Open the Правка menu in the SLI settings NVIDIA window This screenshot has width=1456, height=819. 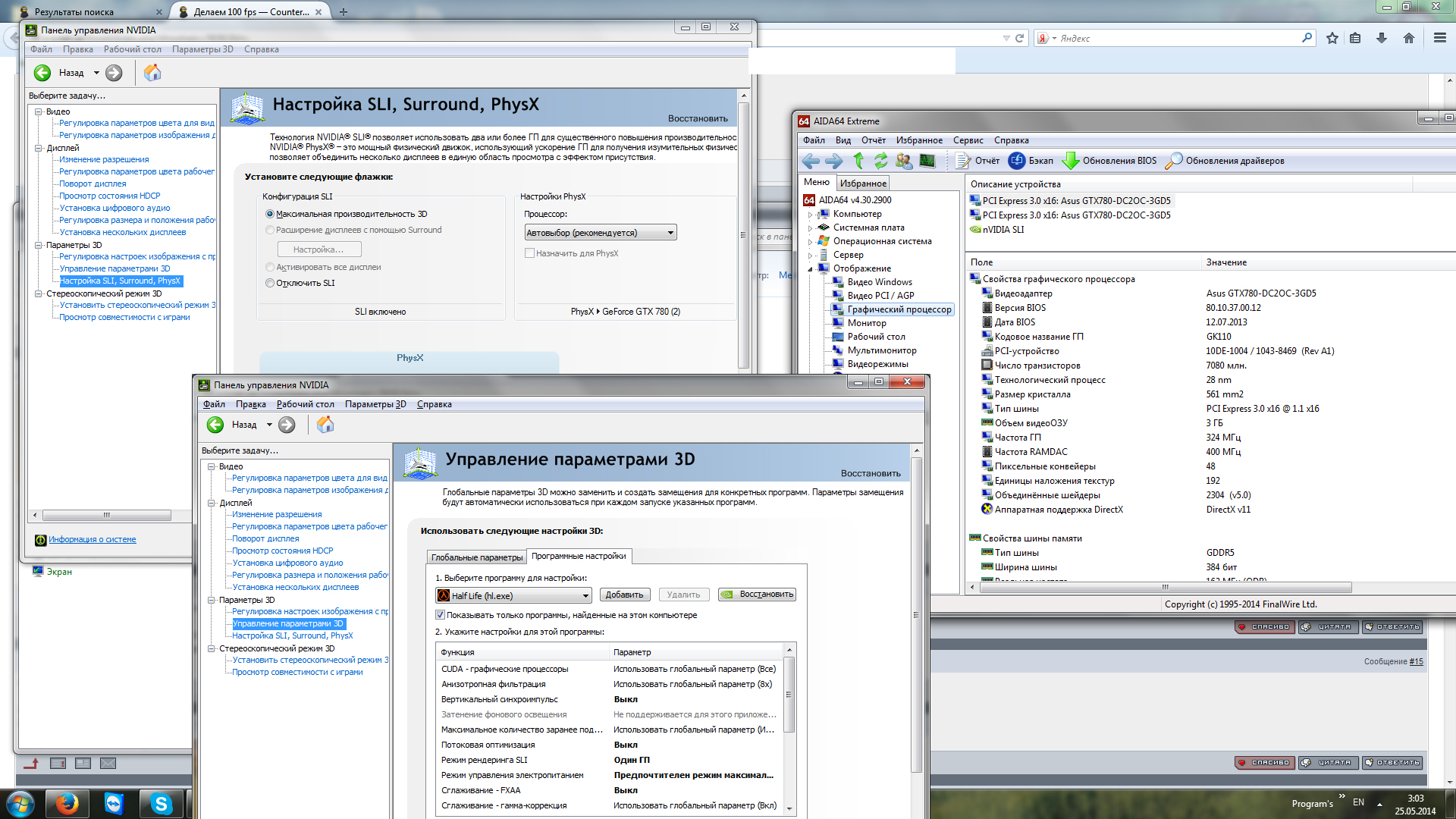(78, 49)
